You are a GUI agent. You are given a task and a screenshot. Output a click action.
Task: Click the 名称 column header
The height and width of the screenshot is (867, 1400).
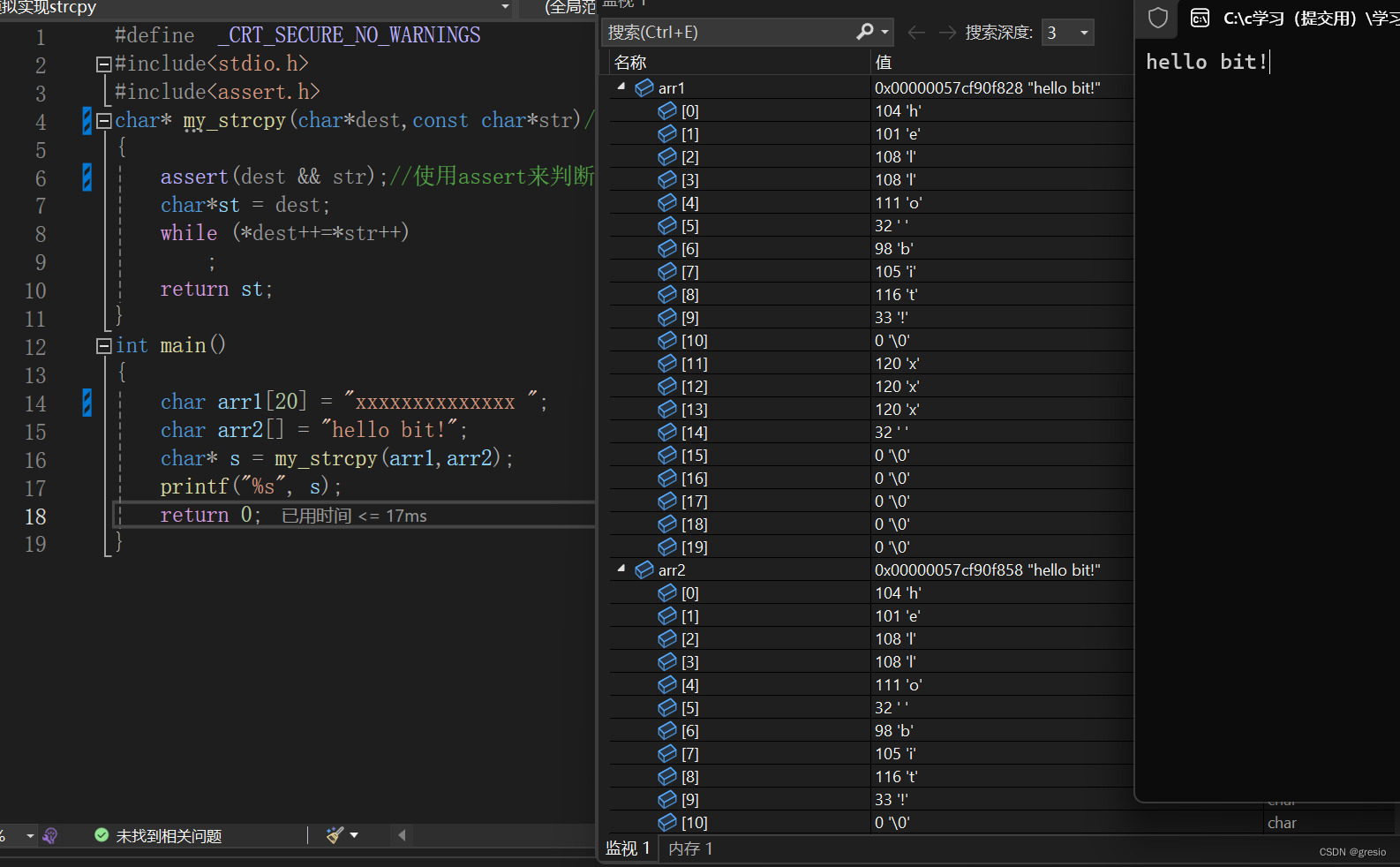pyautogui.click(x=630, y=63)
